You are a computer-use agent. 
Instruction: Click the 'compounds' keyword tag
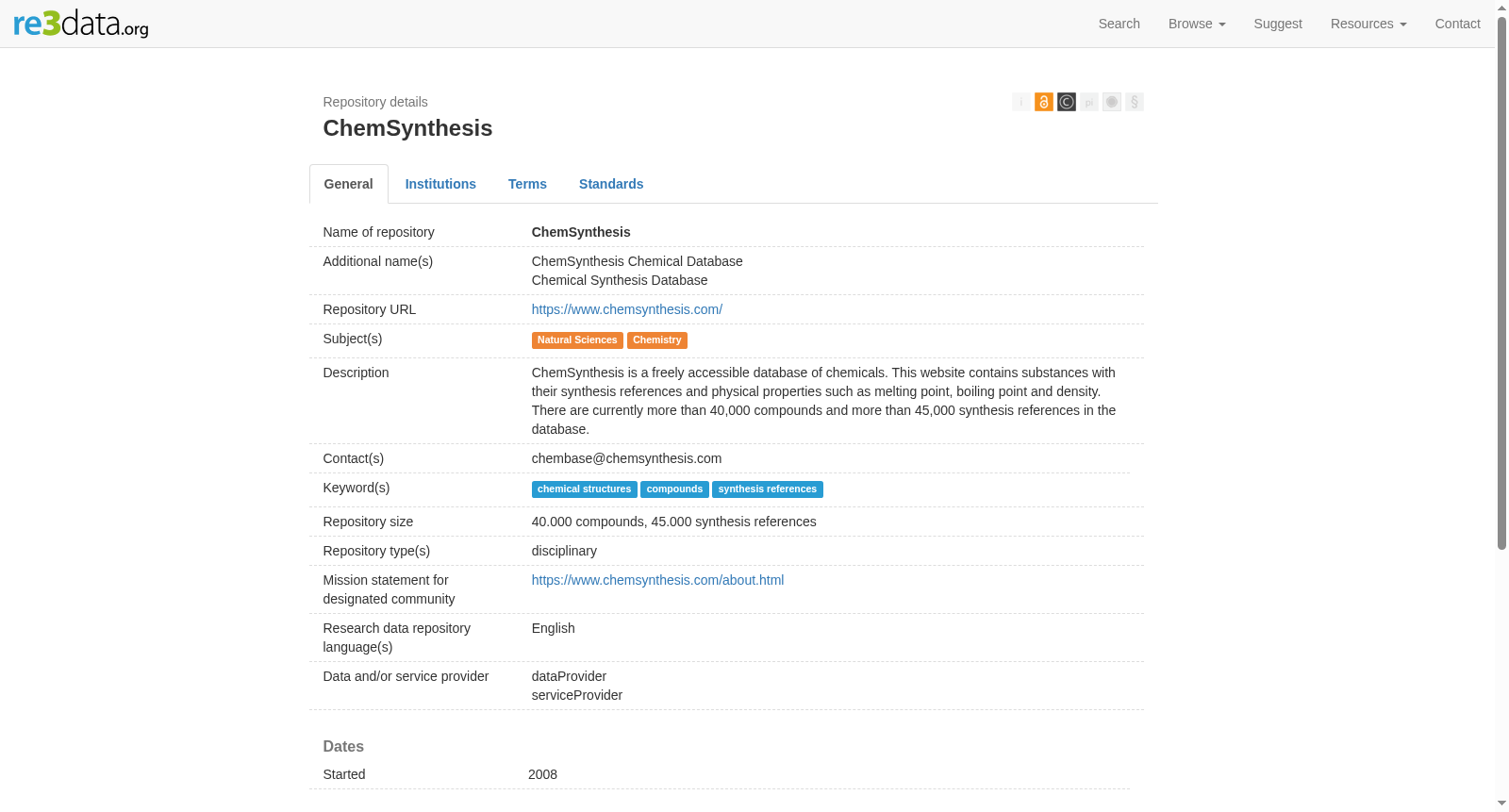tap(674, 489)
